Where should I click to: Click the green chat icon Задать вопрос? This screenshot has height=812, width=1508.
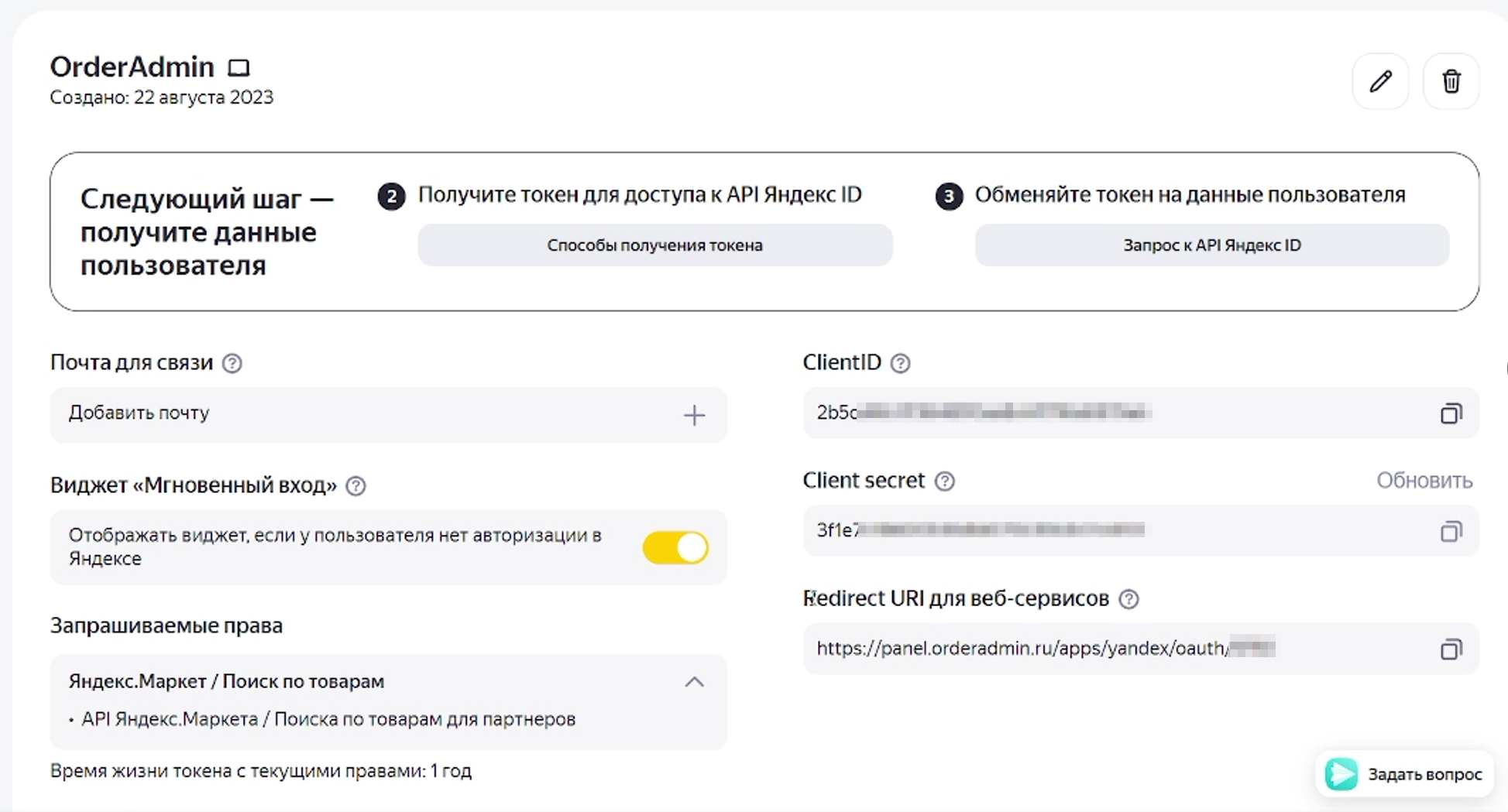pos(1341,774)
